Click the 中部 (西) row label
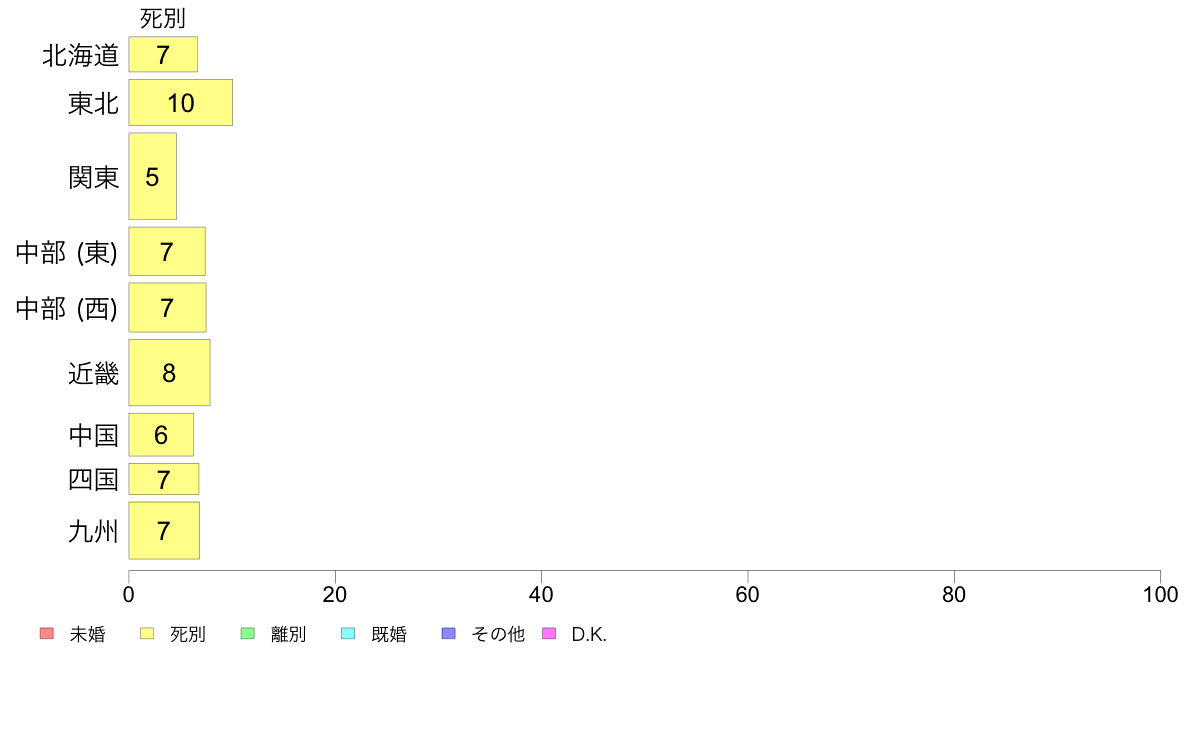 click(67, 308)
